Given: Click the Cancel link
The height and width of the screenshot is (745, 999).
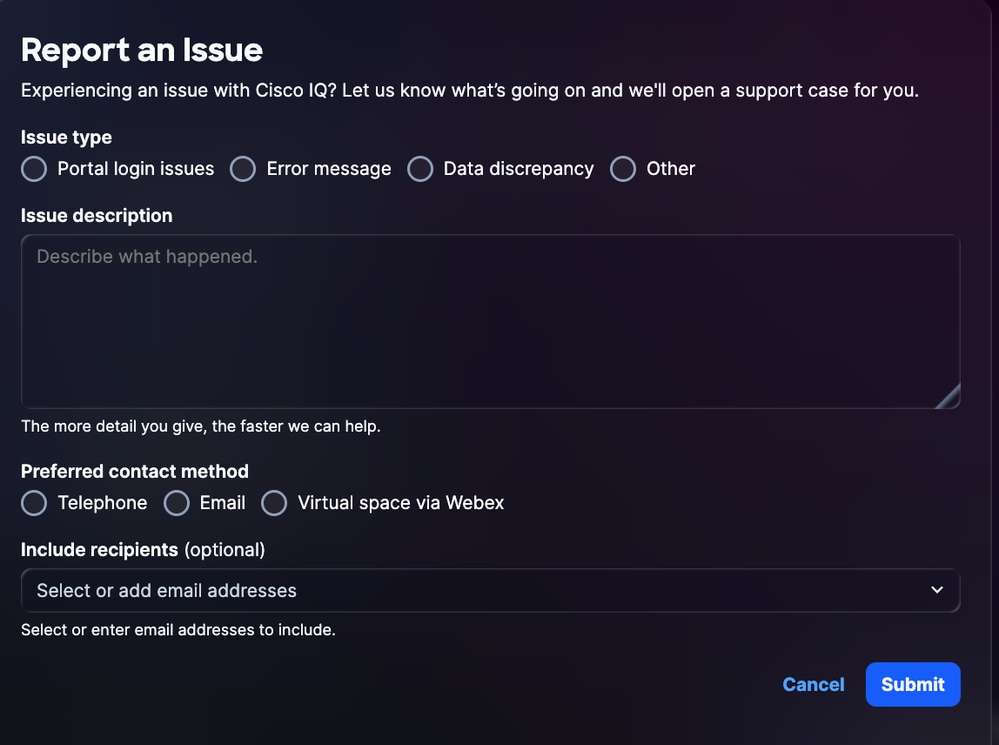Looking at the screenshot, I should pos(813,684).
